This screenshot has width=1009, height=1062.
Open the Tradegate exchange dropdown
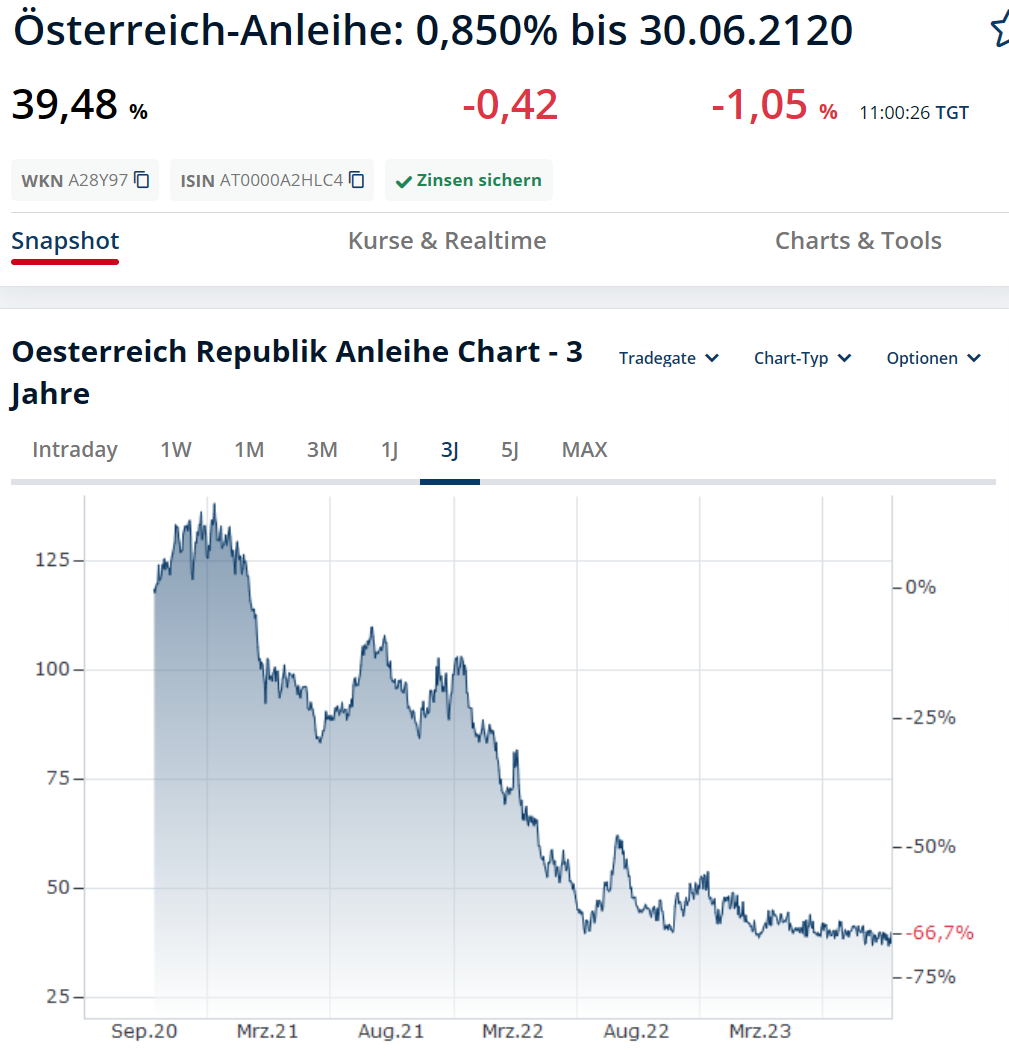pyautogui.click(x=668, y=358)
